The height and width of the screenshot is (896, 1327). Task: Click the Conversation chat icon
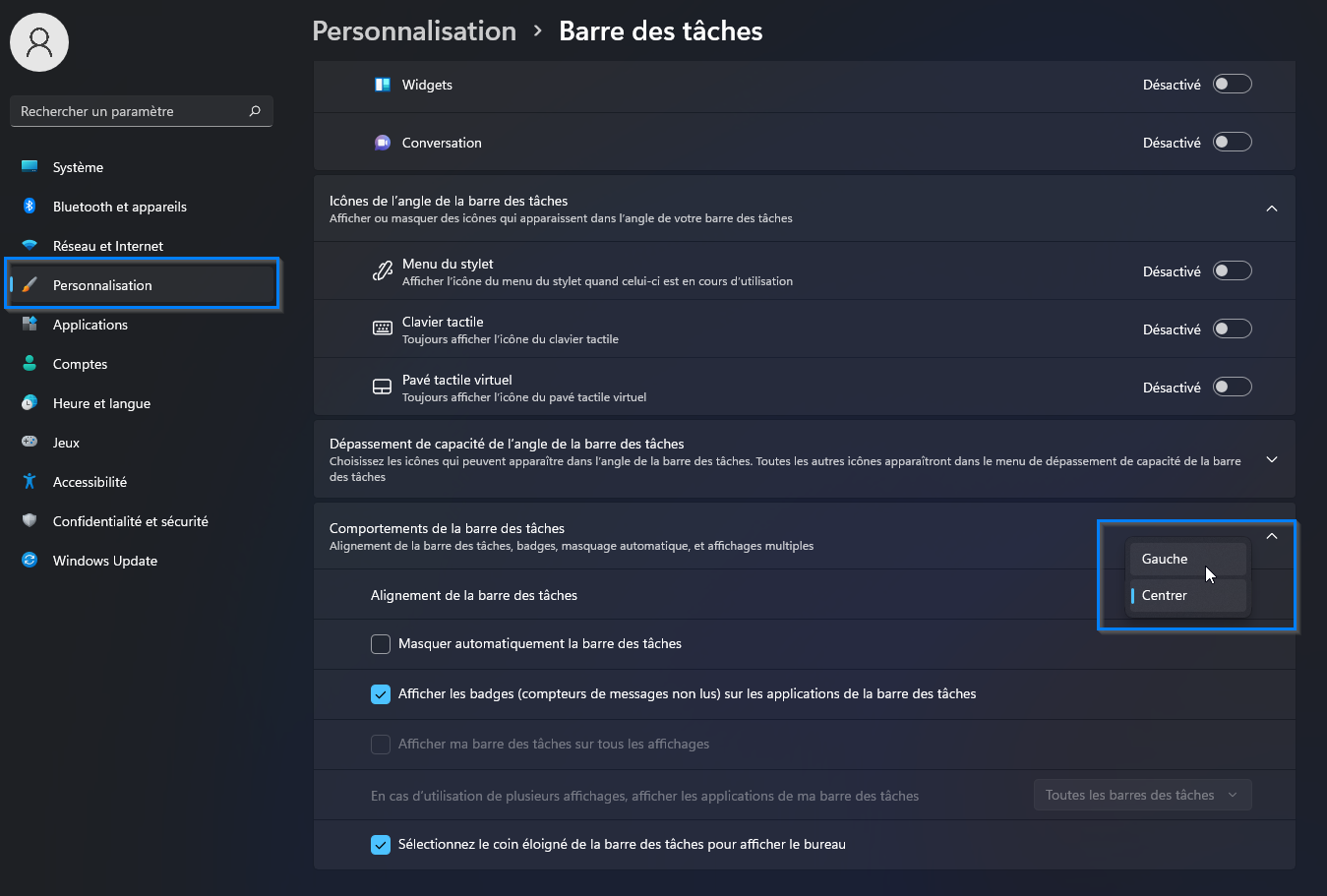383,143
